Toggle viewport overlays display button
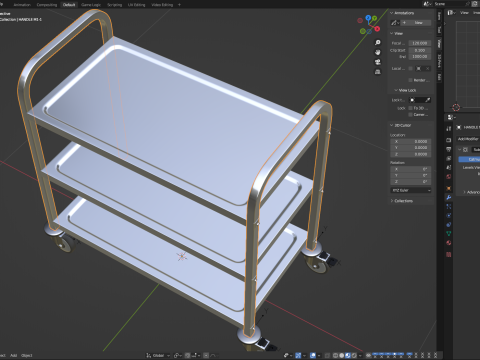The width and height of the screenshot is (480, 360). (x=313, y=355)
